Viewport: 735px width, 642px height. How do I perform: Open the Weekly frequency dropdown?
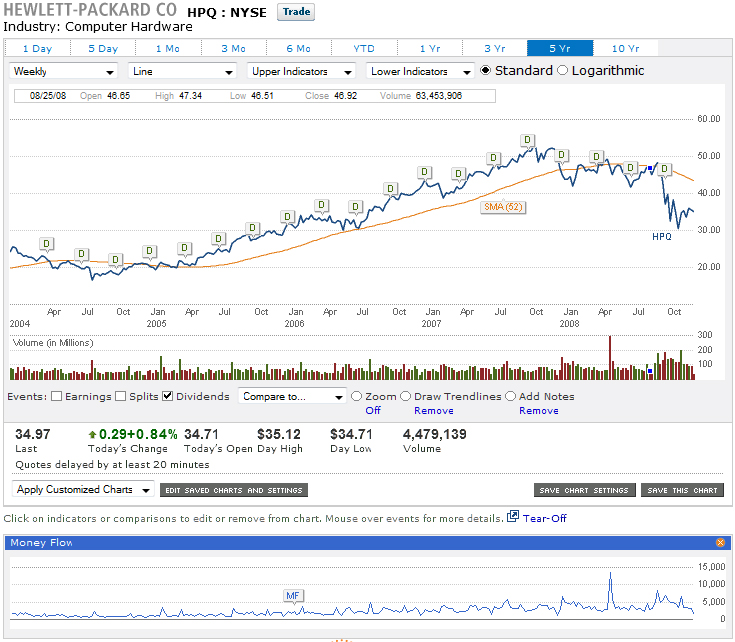pyautogui.click(x=63, y=71)
